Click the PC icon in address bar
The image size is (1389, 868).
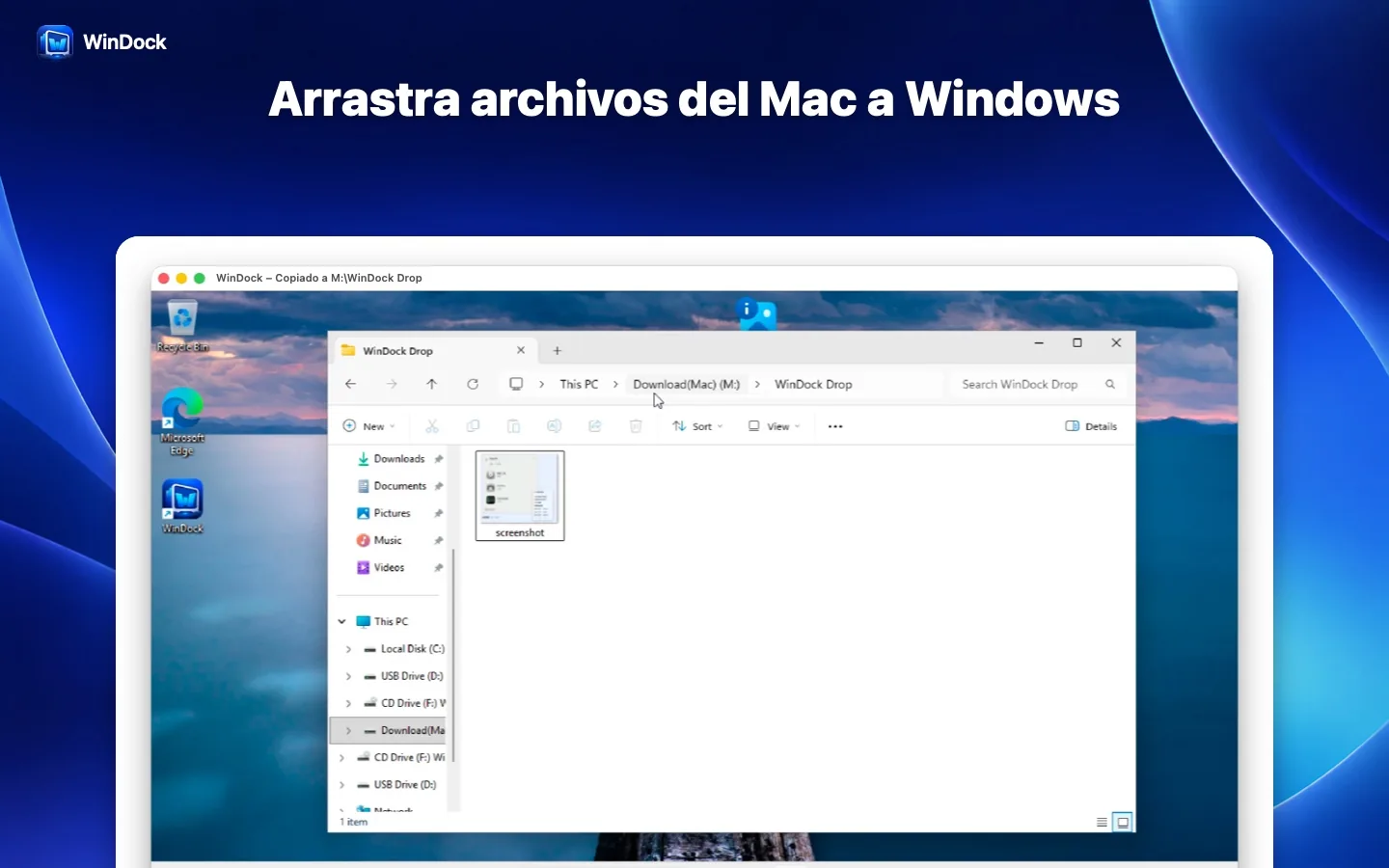coord(516,384)
